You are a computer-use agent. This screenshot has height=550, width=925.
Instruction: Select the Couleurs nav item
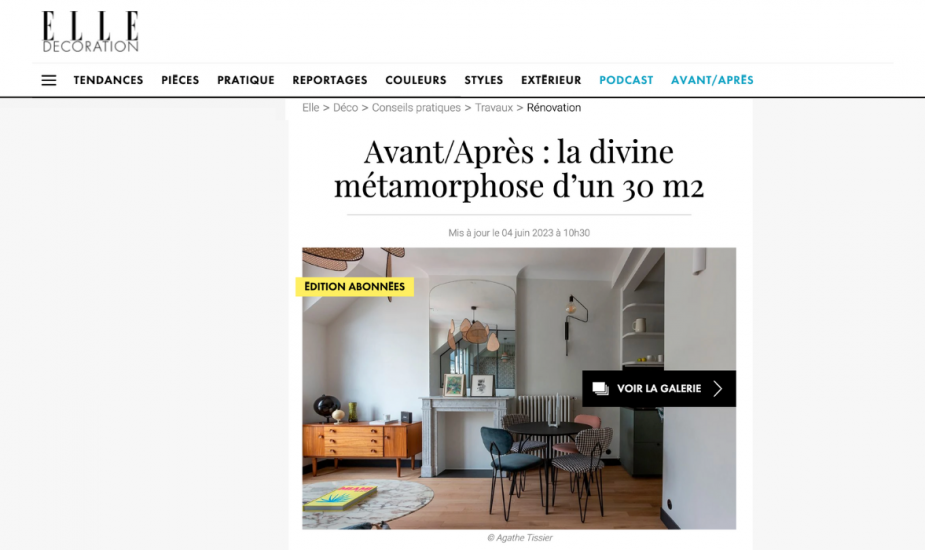click(416, 80)
